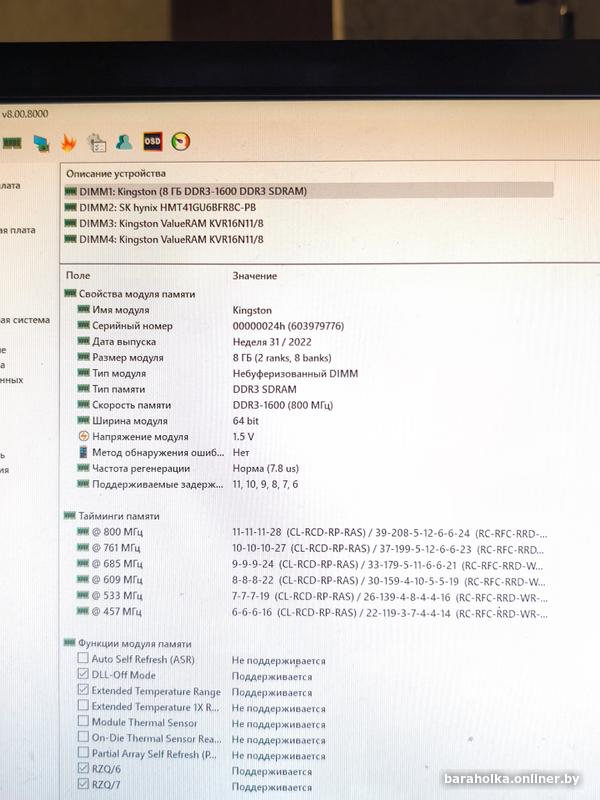Click the Функции модуля памяти group header
The width and height of the screenshot is (600, 800).
coord(128,643)
